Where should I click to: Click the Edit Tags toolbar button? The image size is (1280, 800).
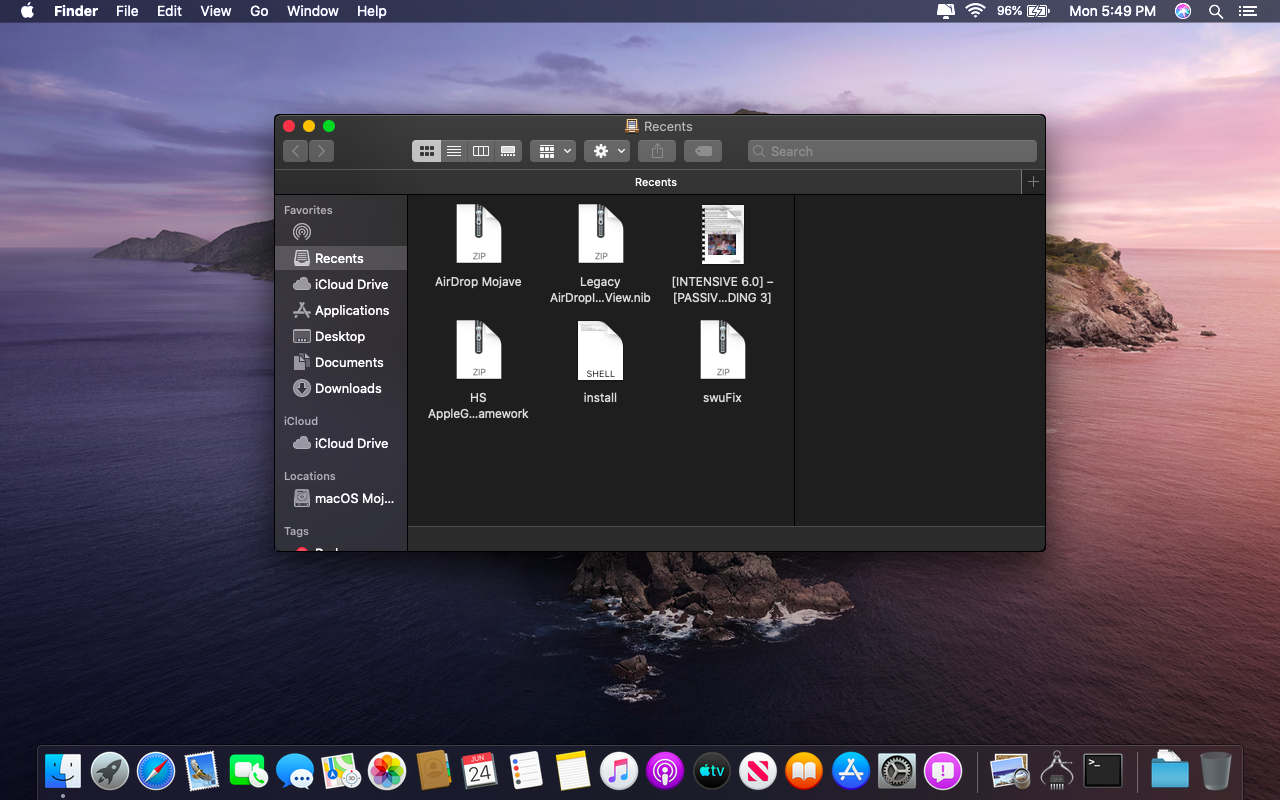click(x=703, y=151)
